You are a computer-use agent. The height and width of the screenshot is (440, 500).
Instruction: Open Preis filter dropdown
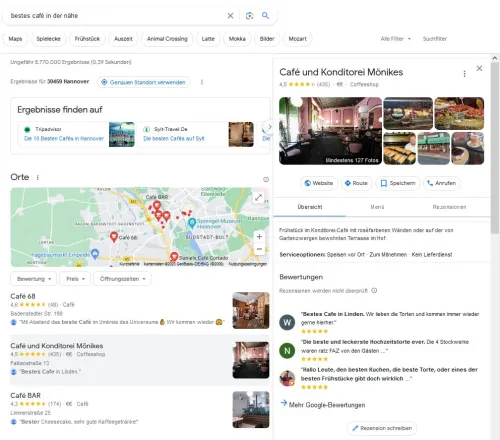[x=75, y=279]
